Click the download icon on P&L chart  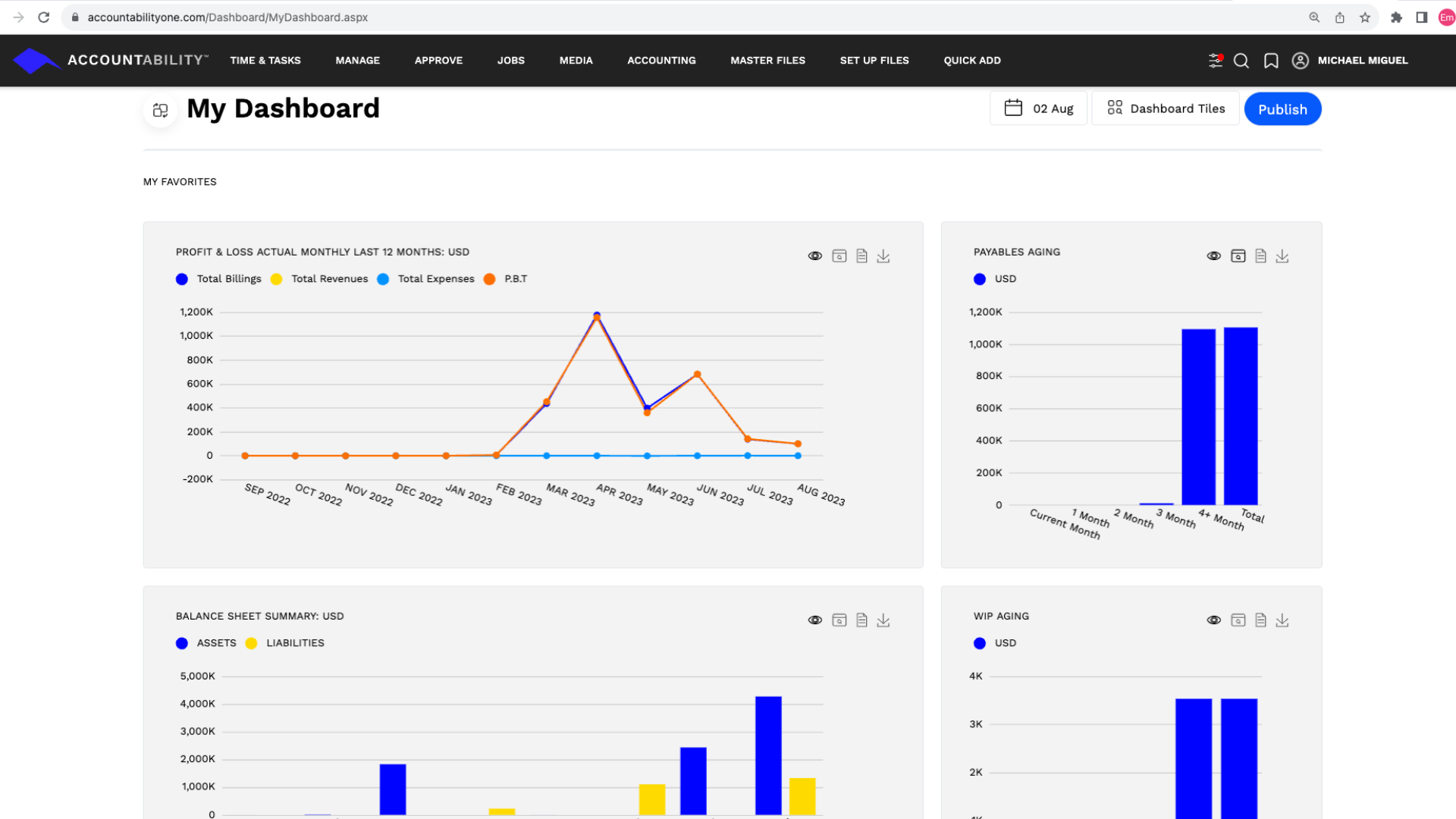pos(883,256)
